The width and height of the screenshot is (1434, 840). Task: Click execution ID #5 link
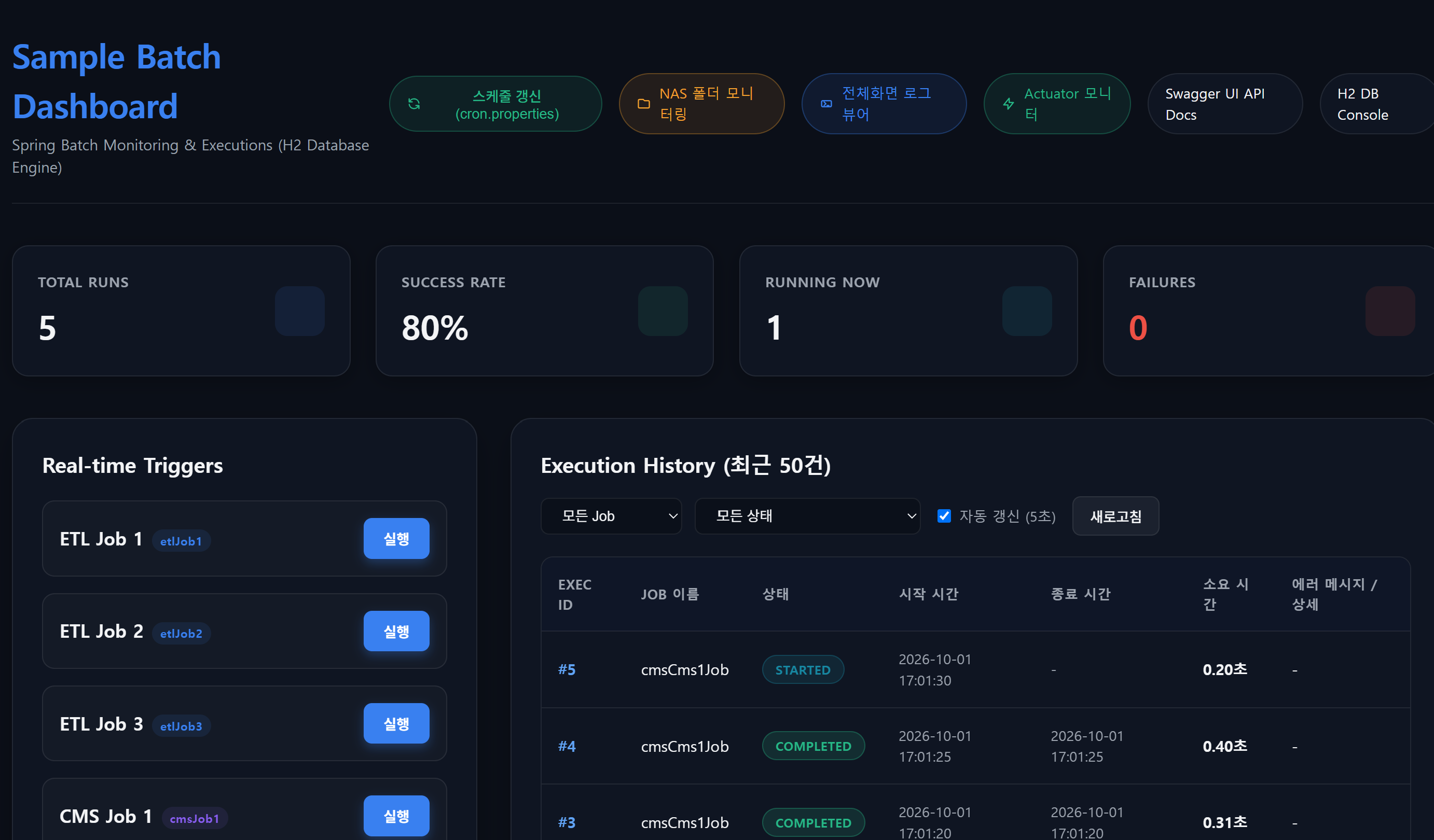point(567,669)
